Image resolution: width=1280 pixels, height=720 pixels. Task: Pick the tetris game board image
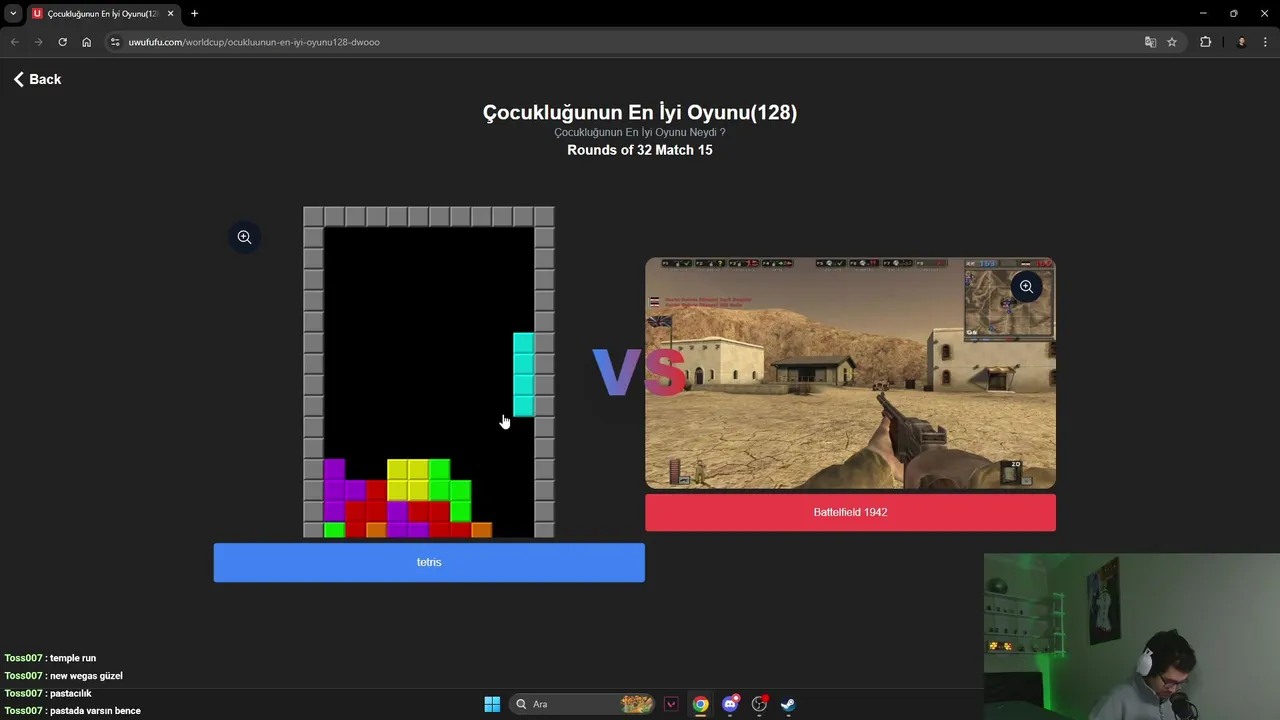(429, 372)
